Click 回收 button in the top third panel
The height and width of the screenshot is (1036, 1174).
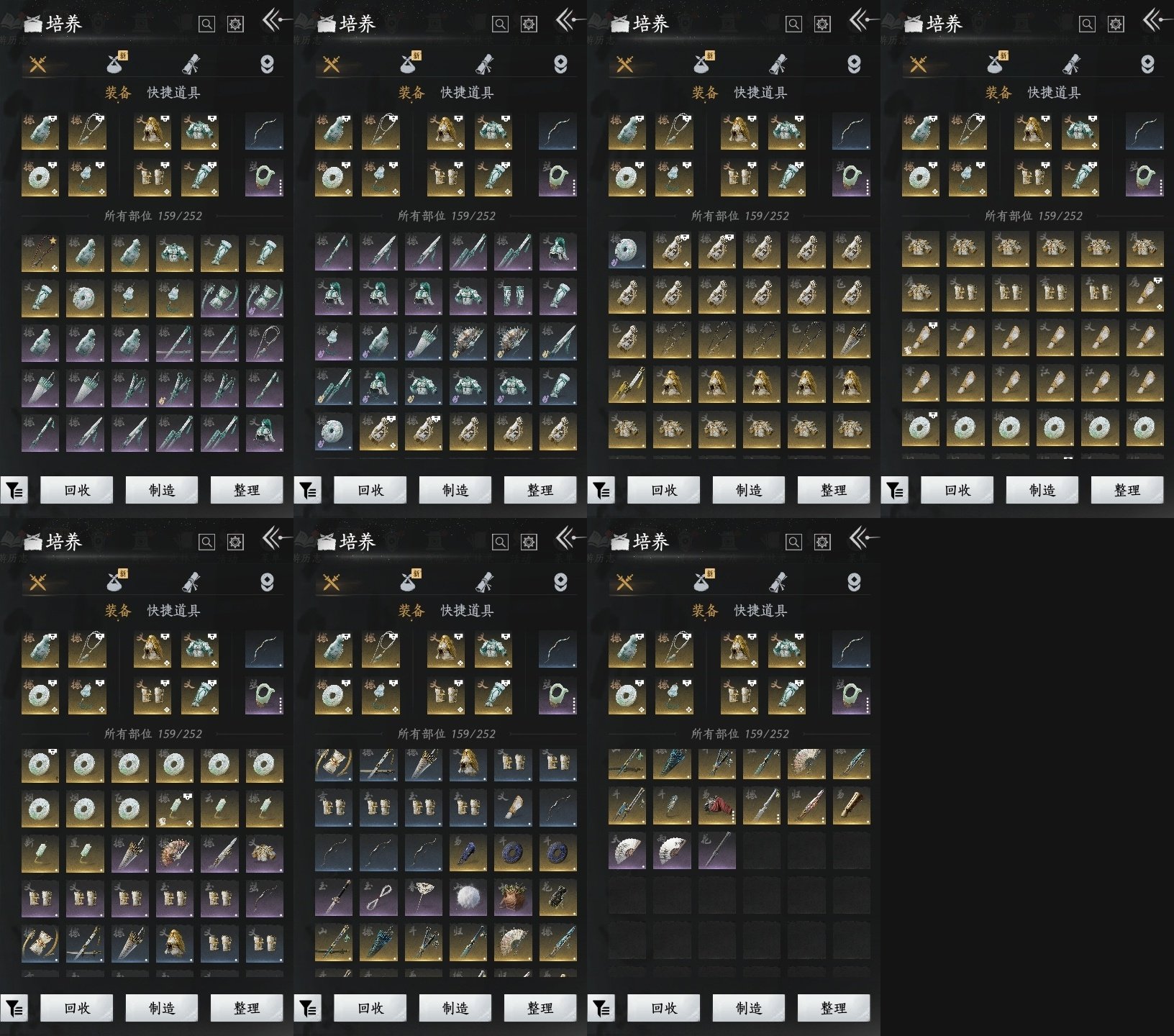pos(664,490)
